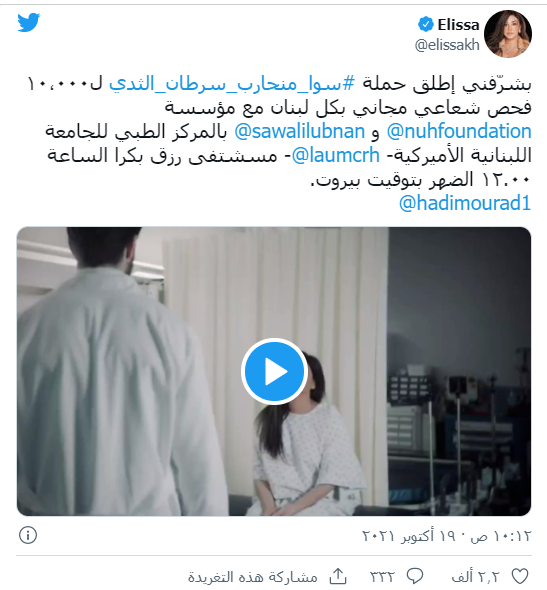Click the share this tweet text
Screen dimensions: 547x590
pos(253,576)
